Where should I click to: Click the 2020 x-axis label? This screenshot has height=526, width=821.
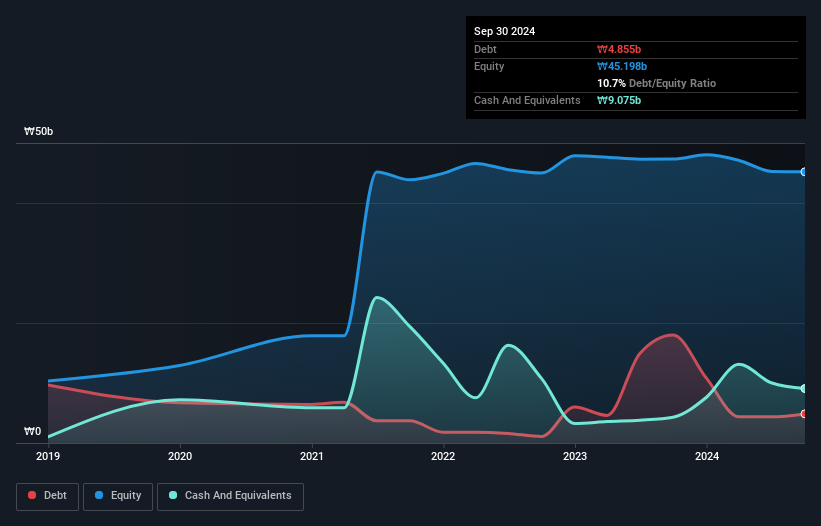pyautogui.click(x=180, y=456)
